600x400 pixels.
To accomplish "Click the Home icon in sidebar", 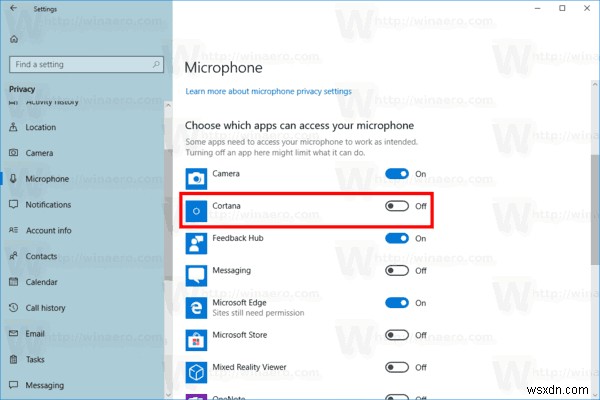I will click(14, 39).
